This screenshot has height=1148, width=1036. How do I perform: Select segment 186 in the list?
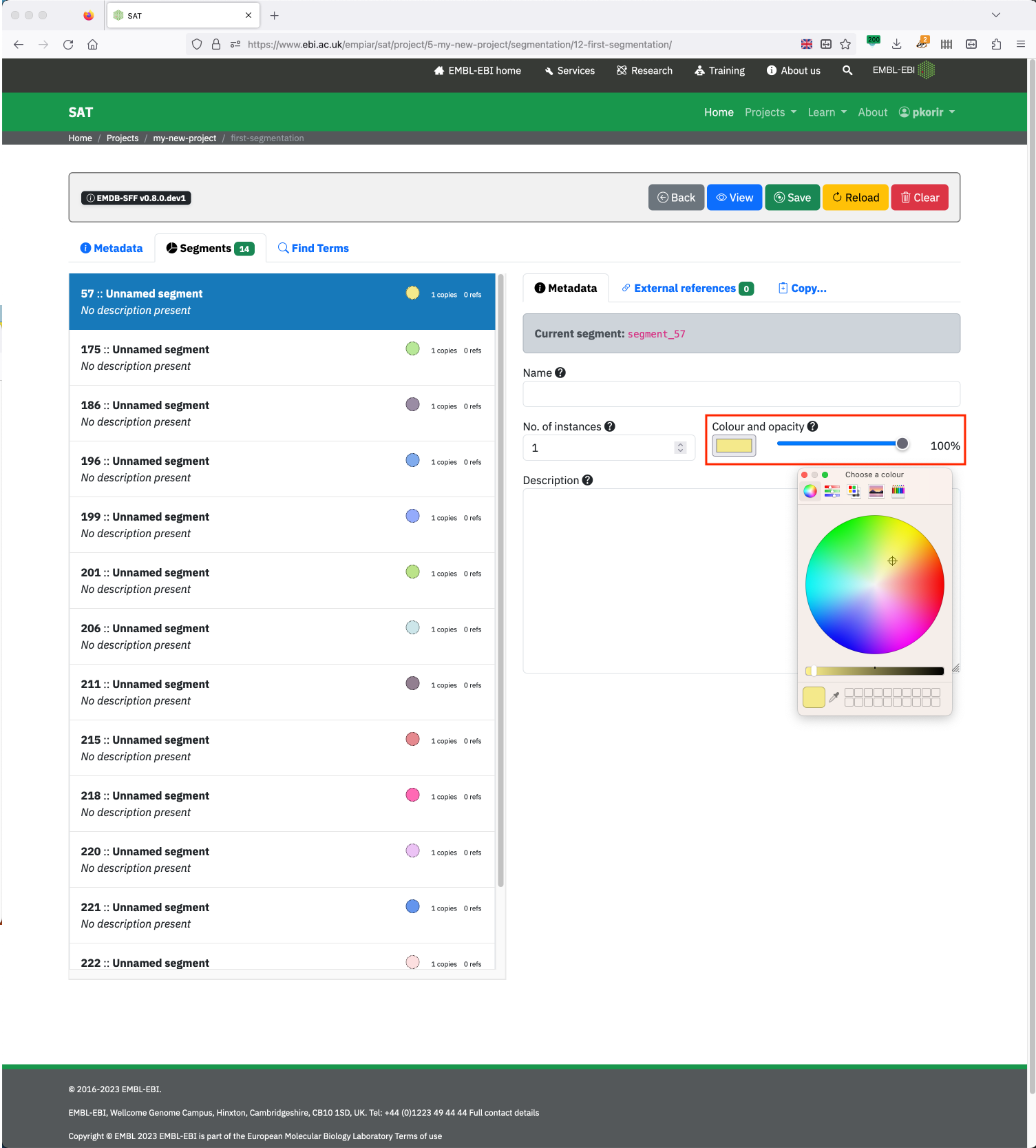tap(282, 413)
